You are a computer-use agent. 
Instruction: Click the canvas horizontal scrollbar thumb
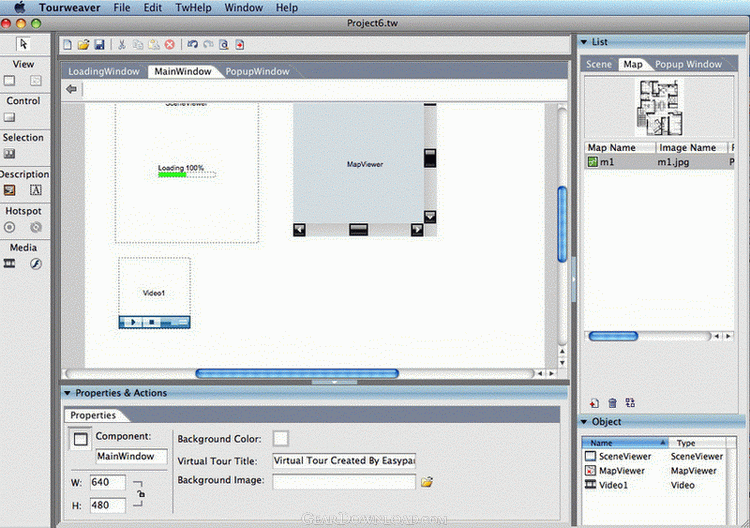tap(297, 374)
